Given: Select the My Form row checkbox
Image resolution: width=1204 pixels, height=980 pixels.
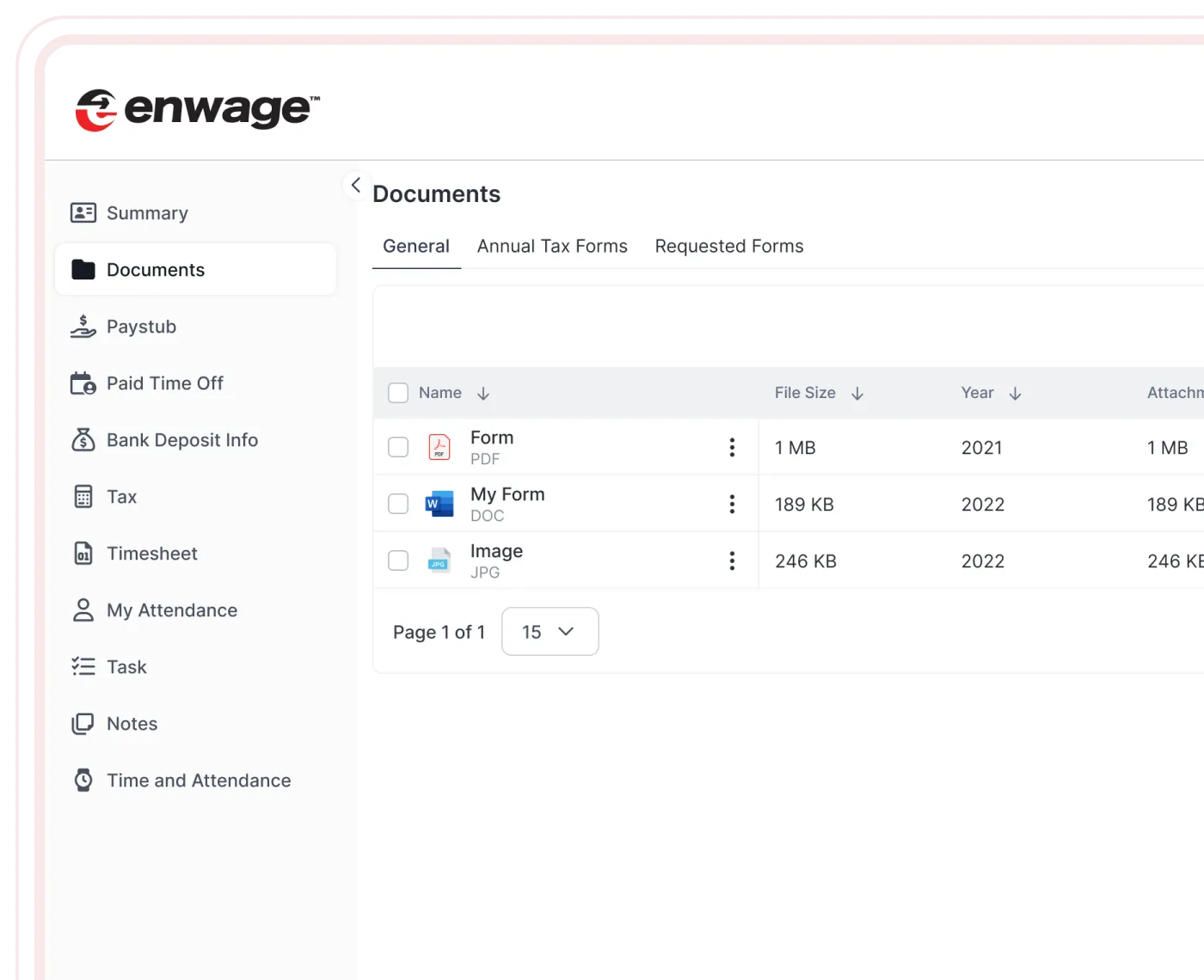Looking at the screenshot, I should pos(398,504).
